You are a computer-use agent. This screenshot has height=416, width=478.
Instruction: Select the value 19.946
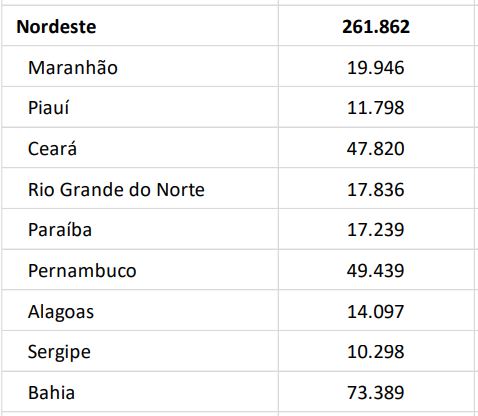376,66
